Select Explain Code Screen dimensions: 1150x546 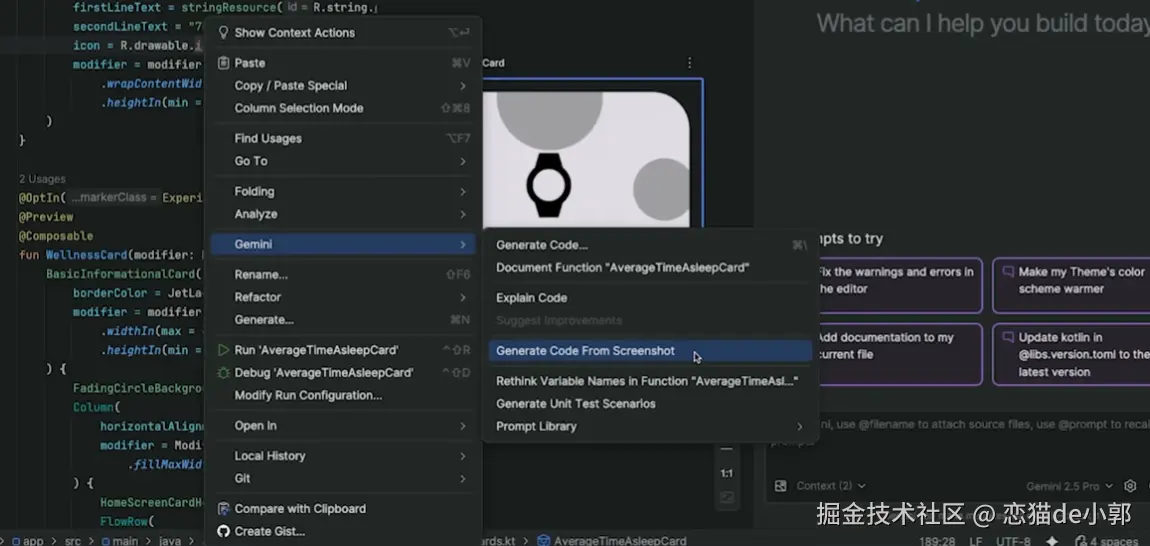651,298
